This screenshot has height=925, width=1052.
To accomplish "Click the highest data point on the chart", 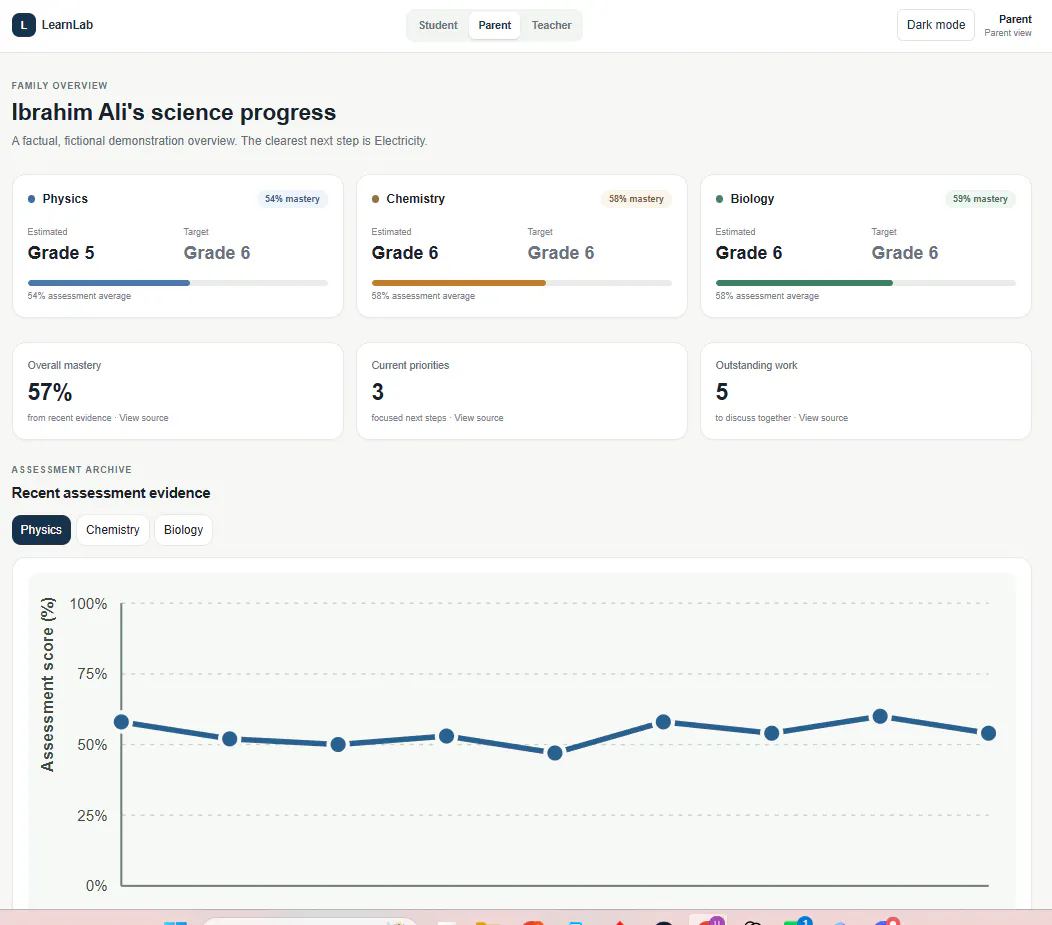I will (880, 716).
